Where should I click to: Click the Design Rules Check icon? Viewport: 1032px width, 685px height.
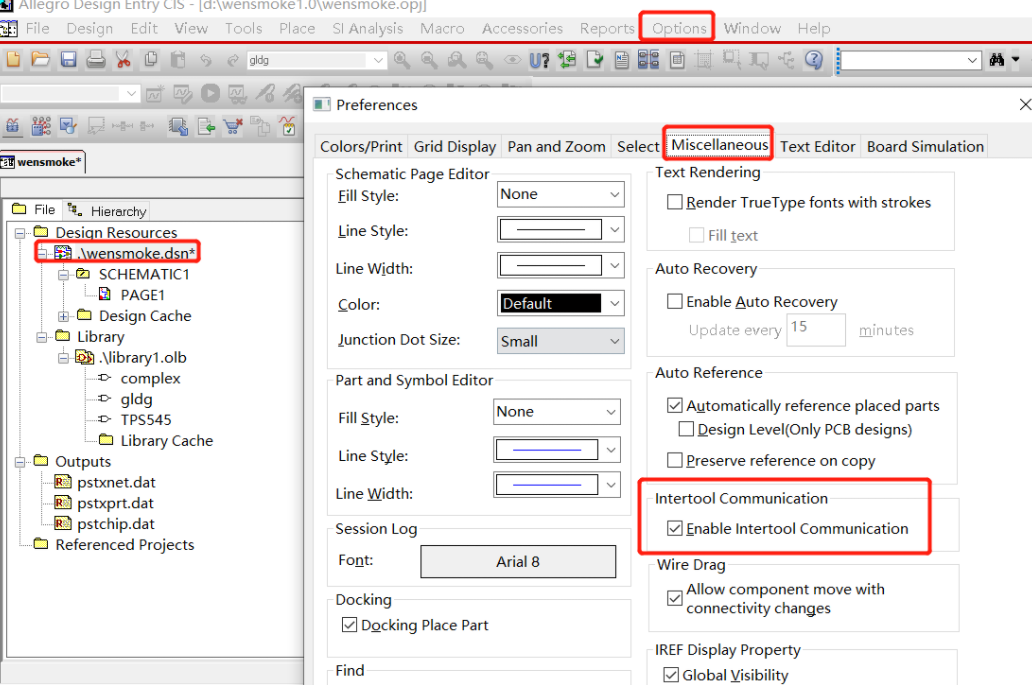pos(594,60)
